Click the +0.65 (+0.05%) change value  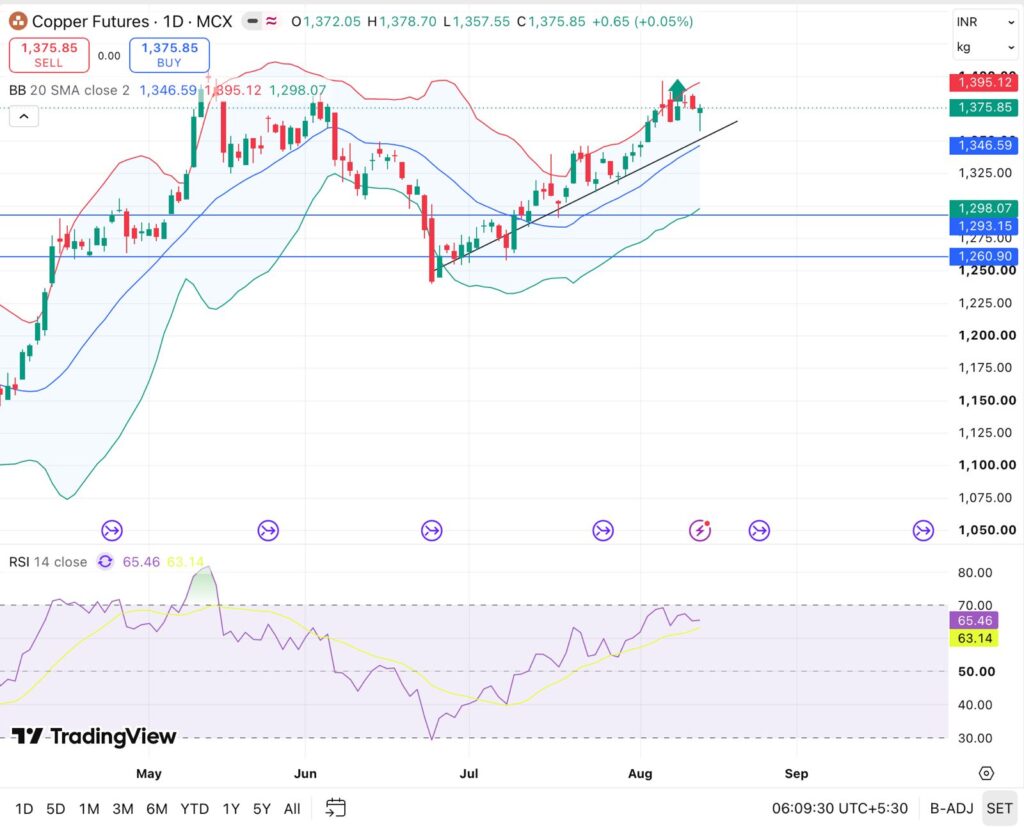(643, 22)
